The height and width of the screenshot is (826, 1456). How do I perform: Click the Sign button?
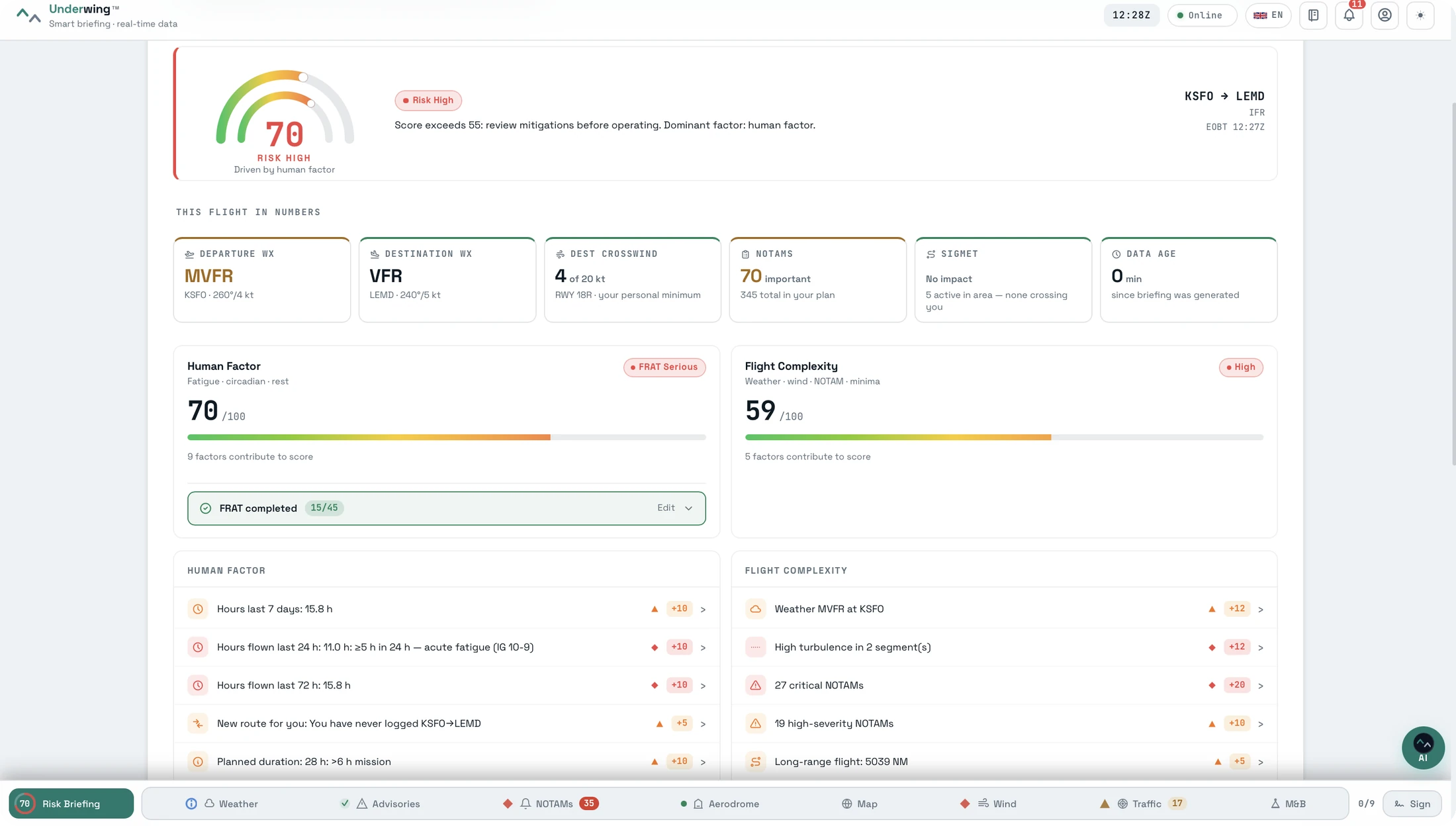tap(1412, 803)
